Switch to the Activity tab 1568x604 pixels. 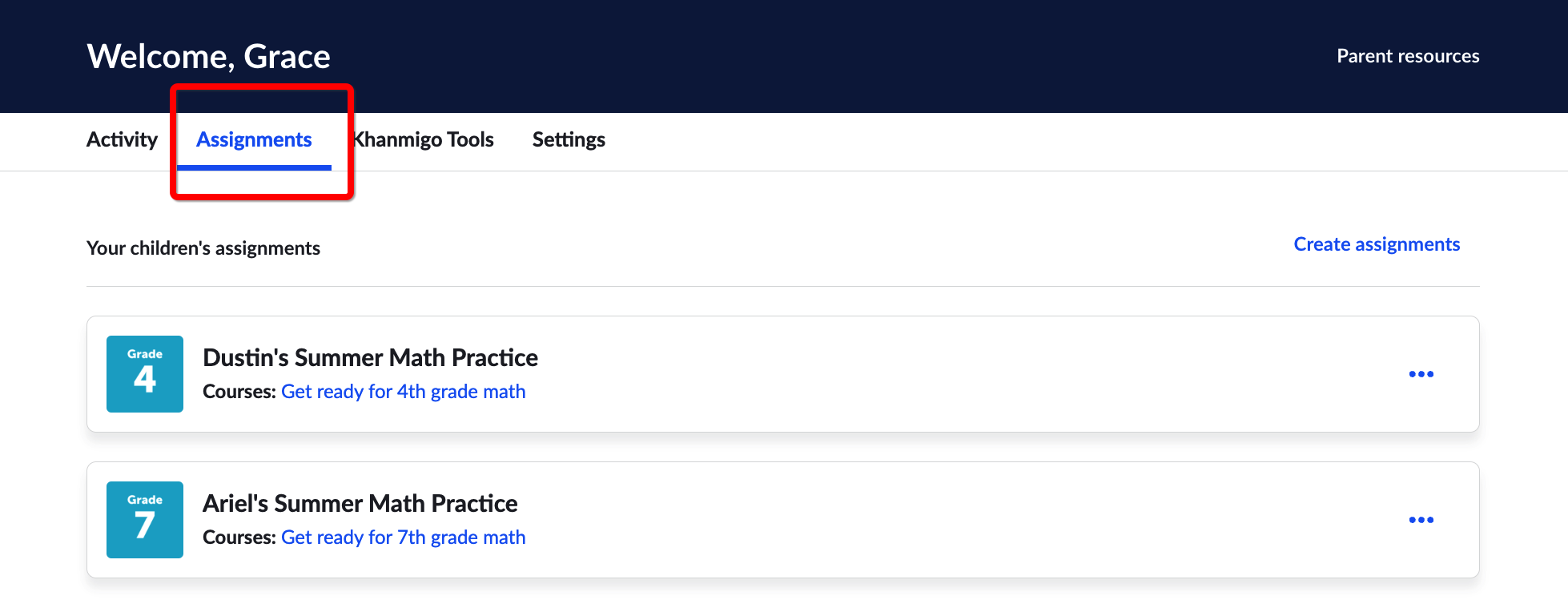[122, 139]
